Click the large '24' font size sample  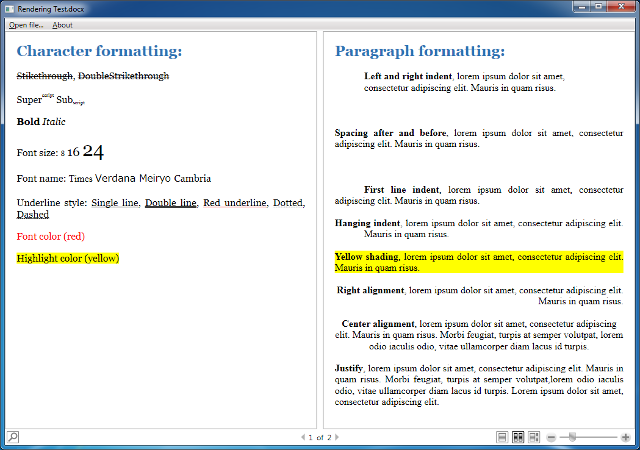93,151
